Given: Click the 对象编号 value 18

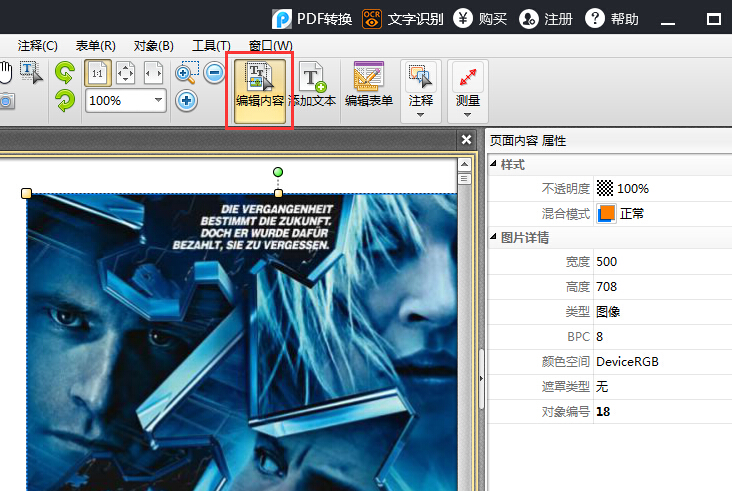Looking at the screenshot, I should point(603,412).
